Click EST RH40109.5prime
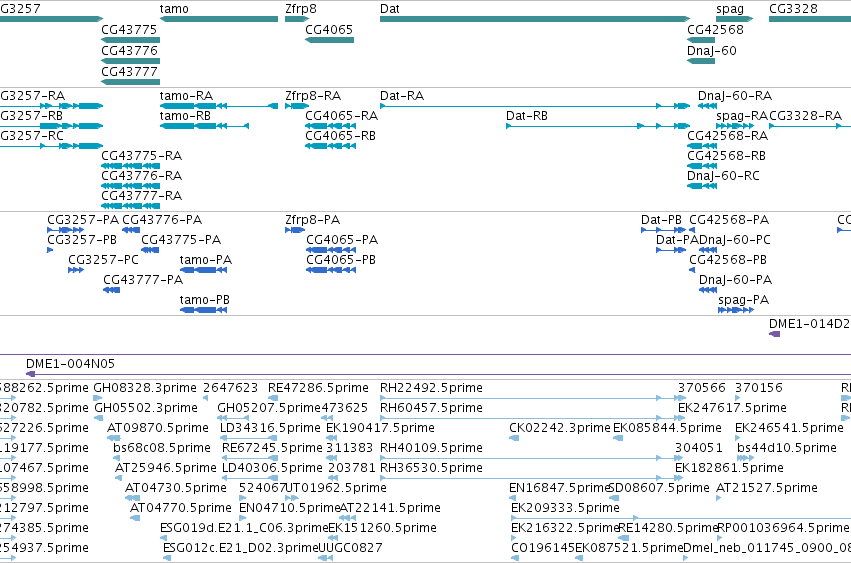This screenshot has height=563, width=851. click(x=431, y=448)
